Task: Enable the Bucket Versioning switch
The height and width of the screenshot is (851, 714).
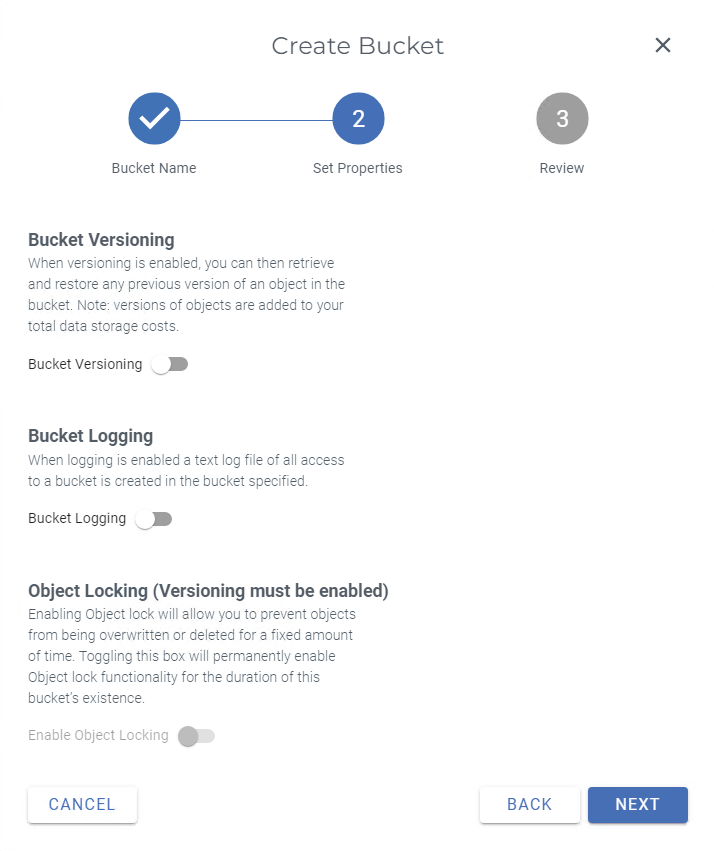Action: [x=170, y=365]
